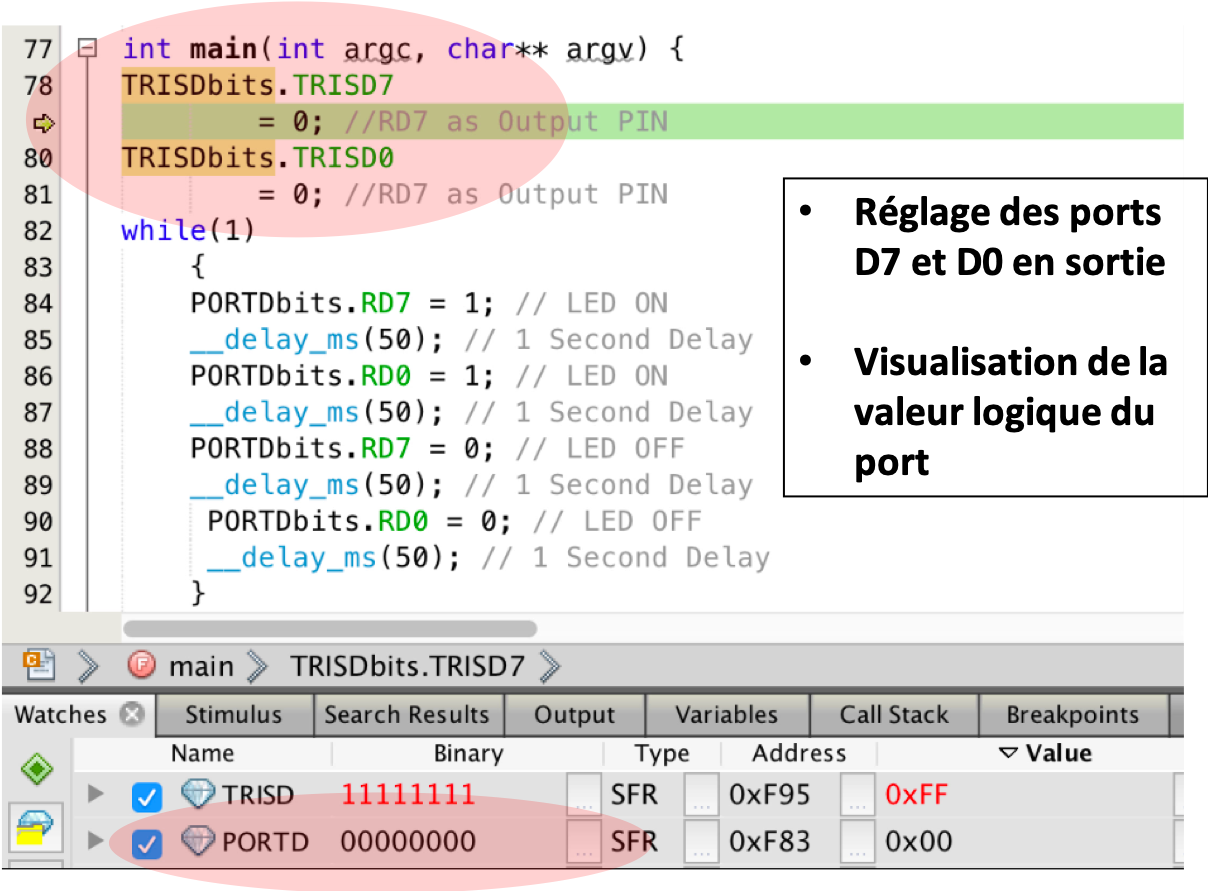Open breadcrumb chevron after main
1208x891 pixels.
(x=258, y=665)
